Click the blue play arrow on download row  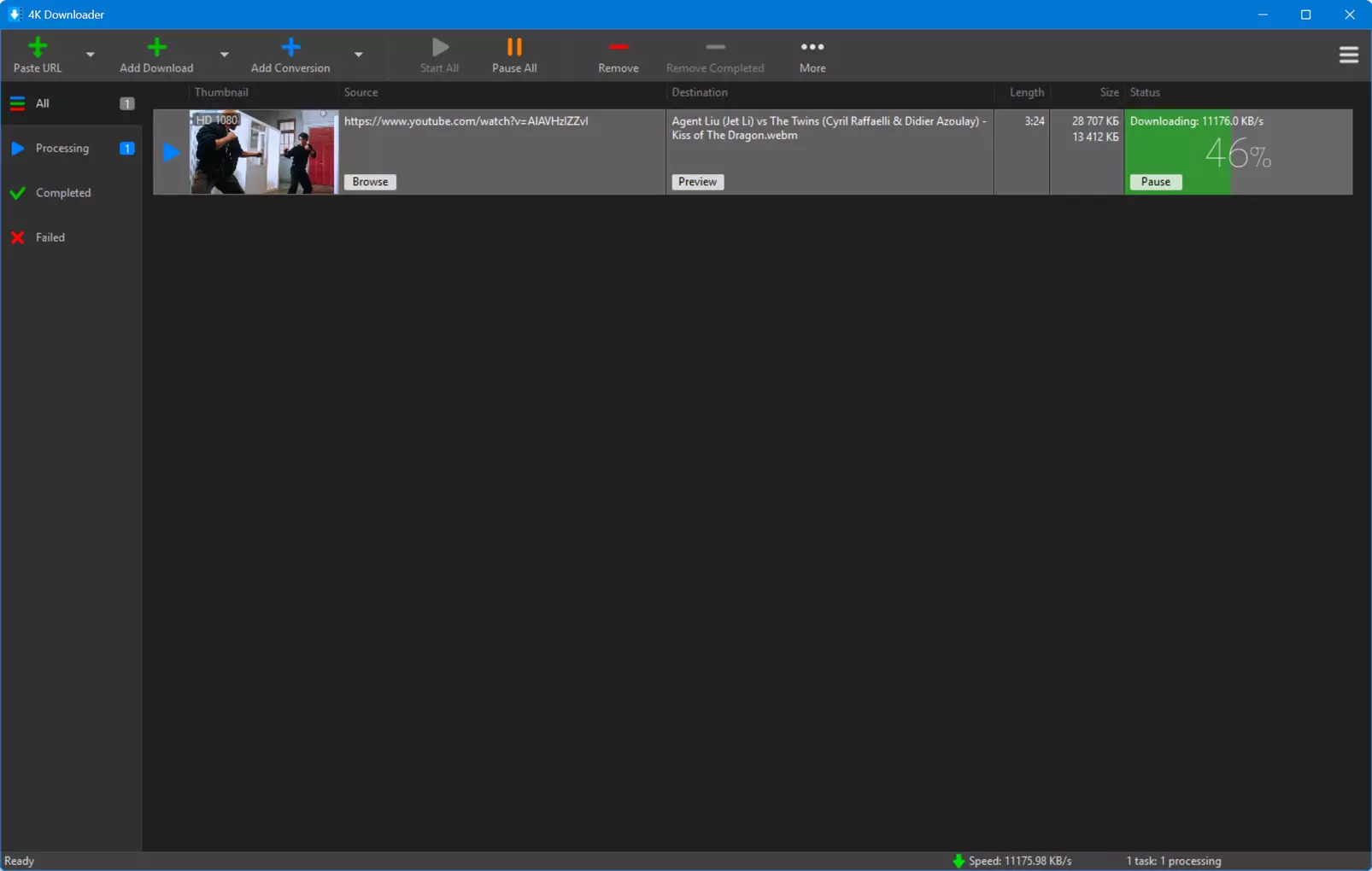[x=171, y=152]
